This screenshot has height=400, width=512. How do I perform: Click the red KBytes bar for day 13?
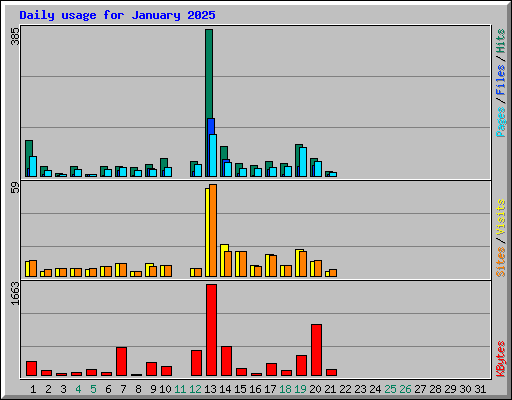211,330
